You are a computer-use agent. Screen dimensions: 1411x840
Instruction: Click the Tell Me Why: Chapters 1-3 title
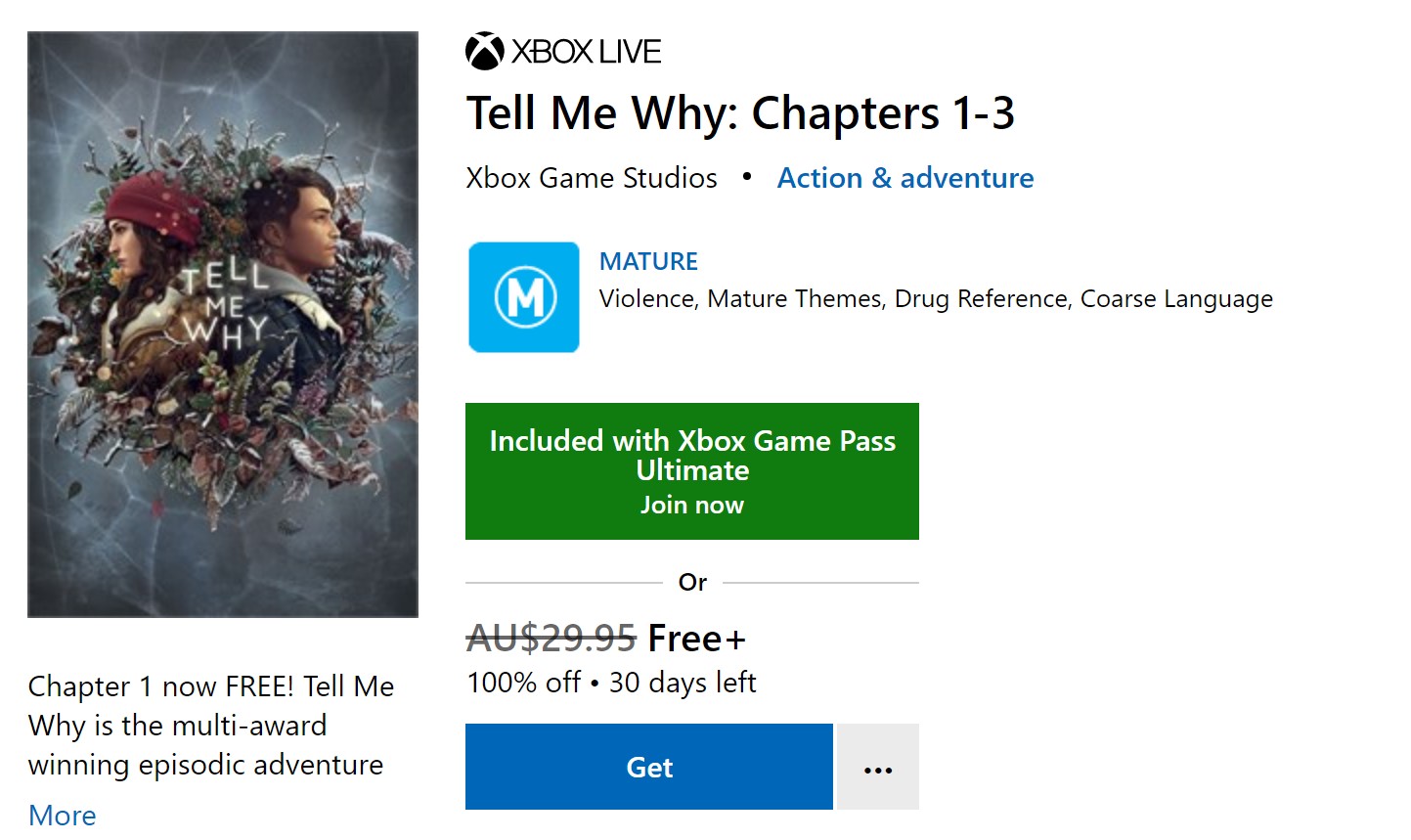click(740, 113)
